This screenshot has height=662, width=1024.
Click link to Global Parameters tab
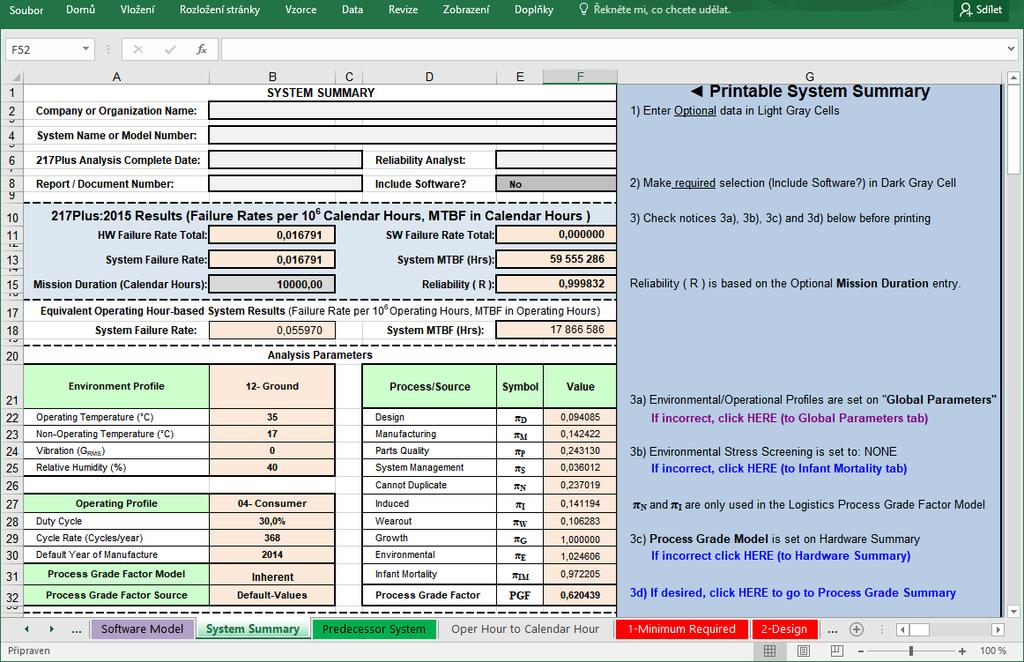click(789, 418)
